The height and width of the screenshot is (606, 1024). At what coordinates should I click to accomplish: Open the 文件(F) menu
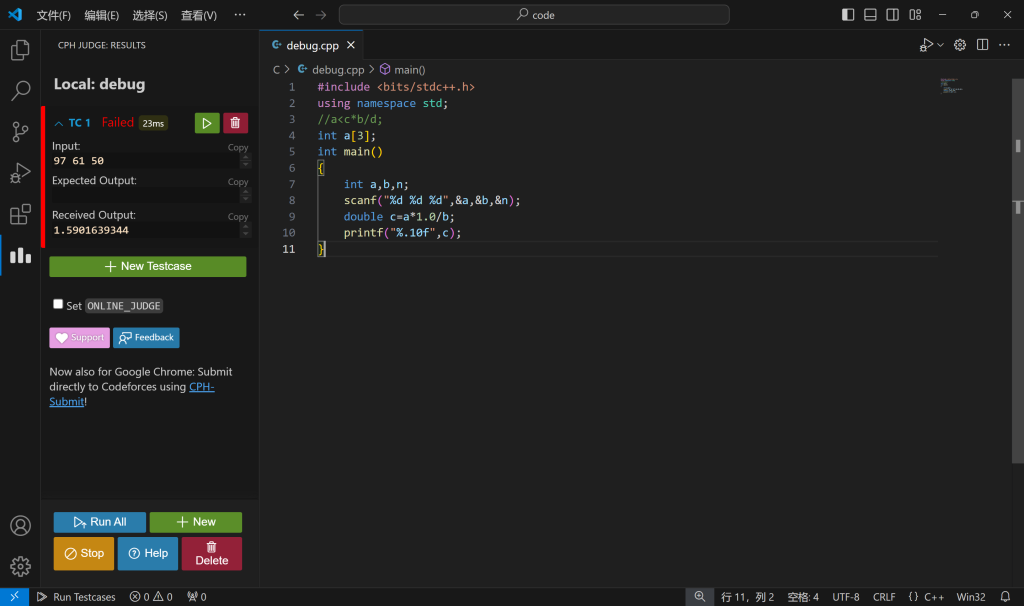[x=54, y=15]
